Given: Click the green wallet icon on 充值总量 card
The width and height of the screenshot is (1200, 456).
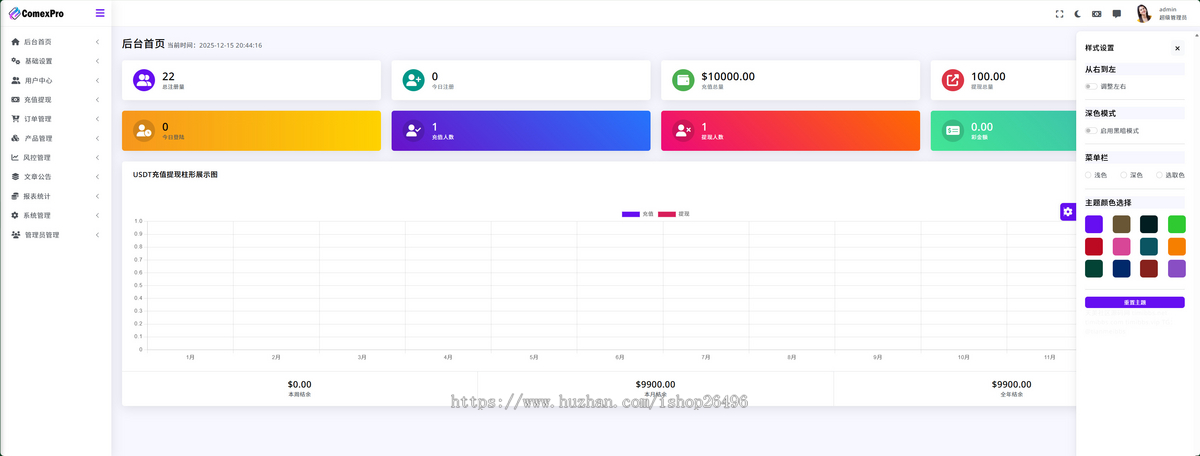Looking at the screenshot, I should point(683,80).
